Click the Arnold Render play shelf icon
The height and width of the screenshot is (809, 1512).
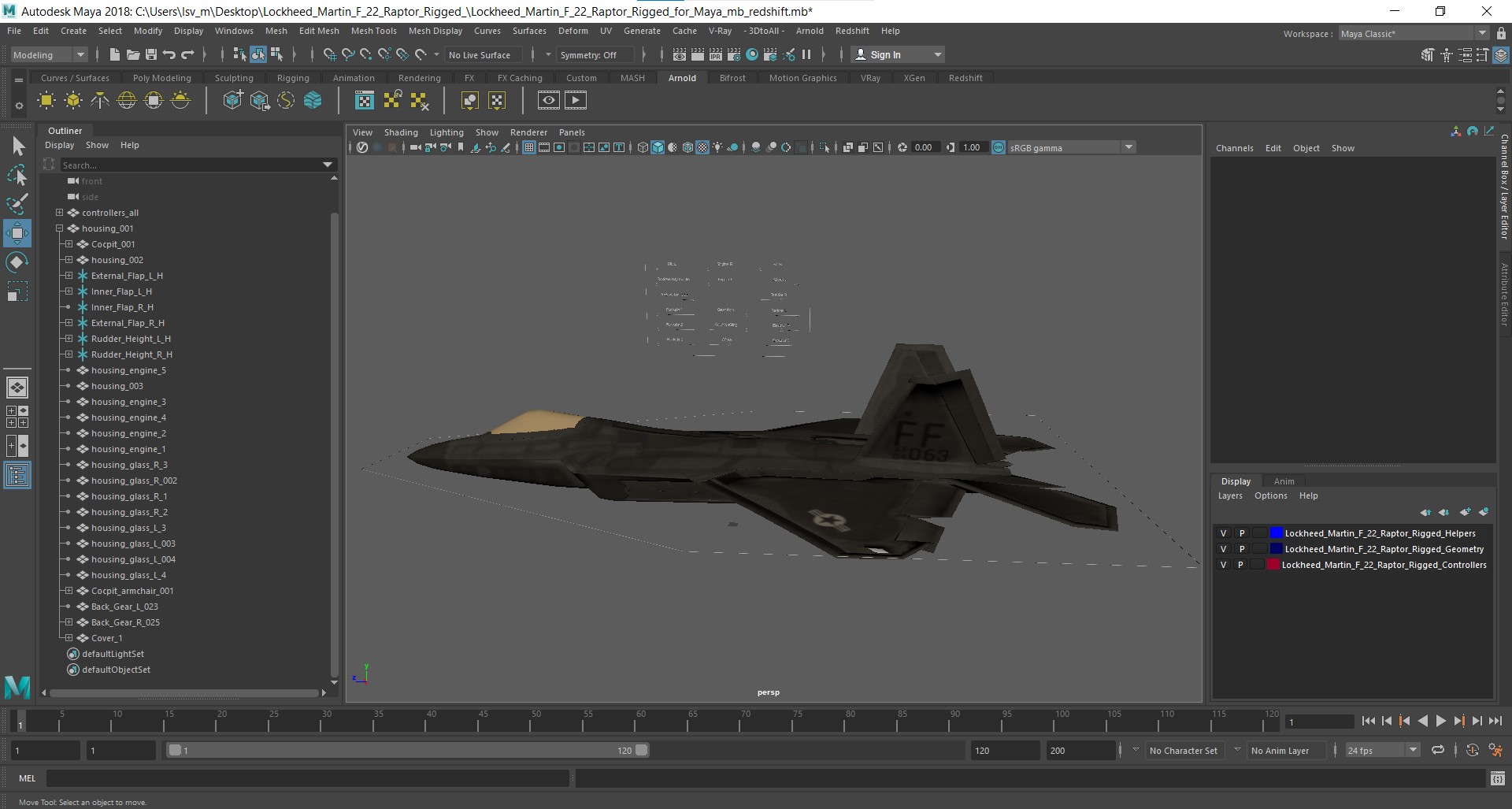(x=576, y=100)
